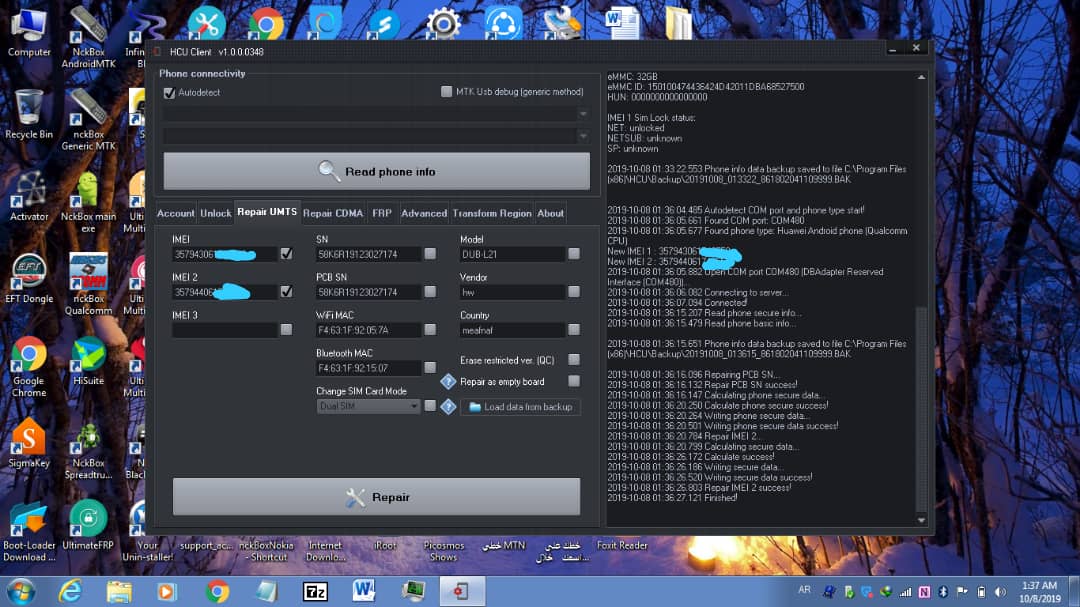This screenshot has width=1080, height=607.
Task: Select Boot-Loader Download desktop icon
Action: pyautogui.click(x=29, y=531)
